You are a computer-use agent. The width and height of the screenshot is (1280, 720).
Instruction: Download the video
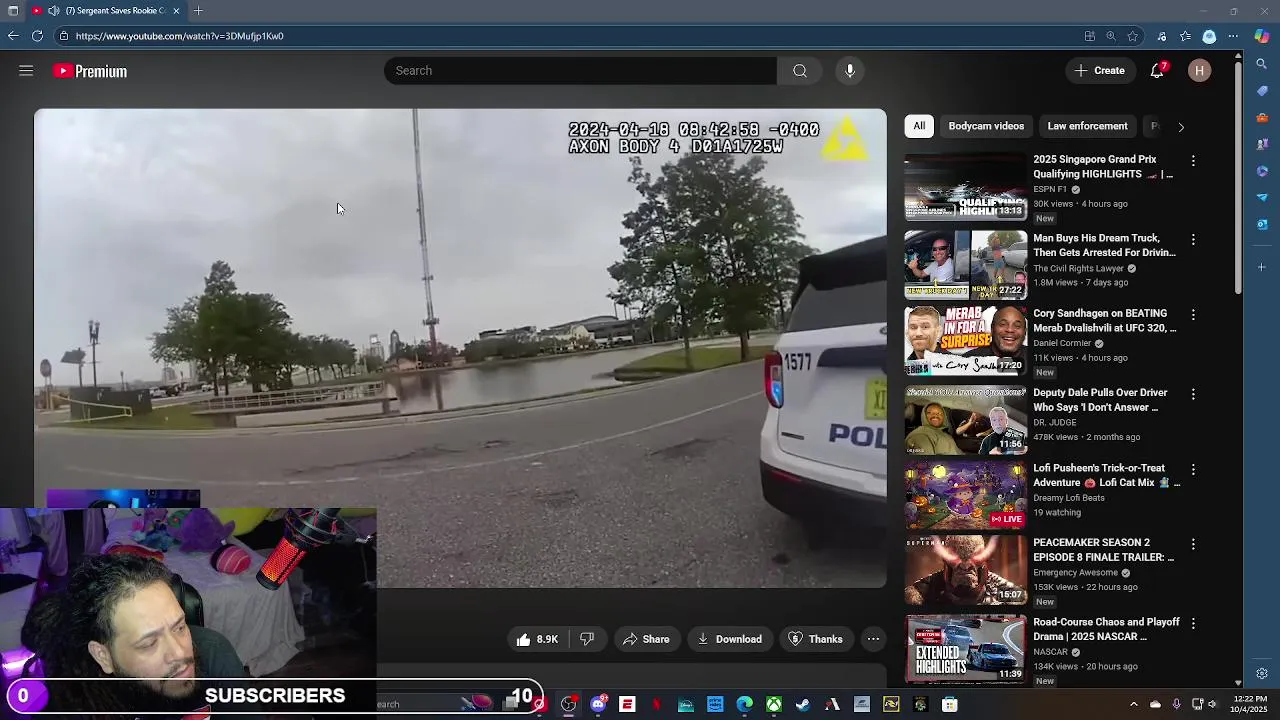point(729,639)
